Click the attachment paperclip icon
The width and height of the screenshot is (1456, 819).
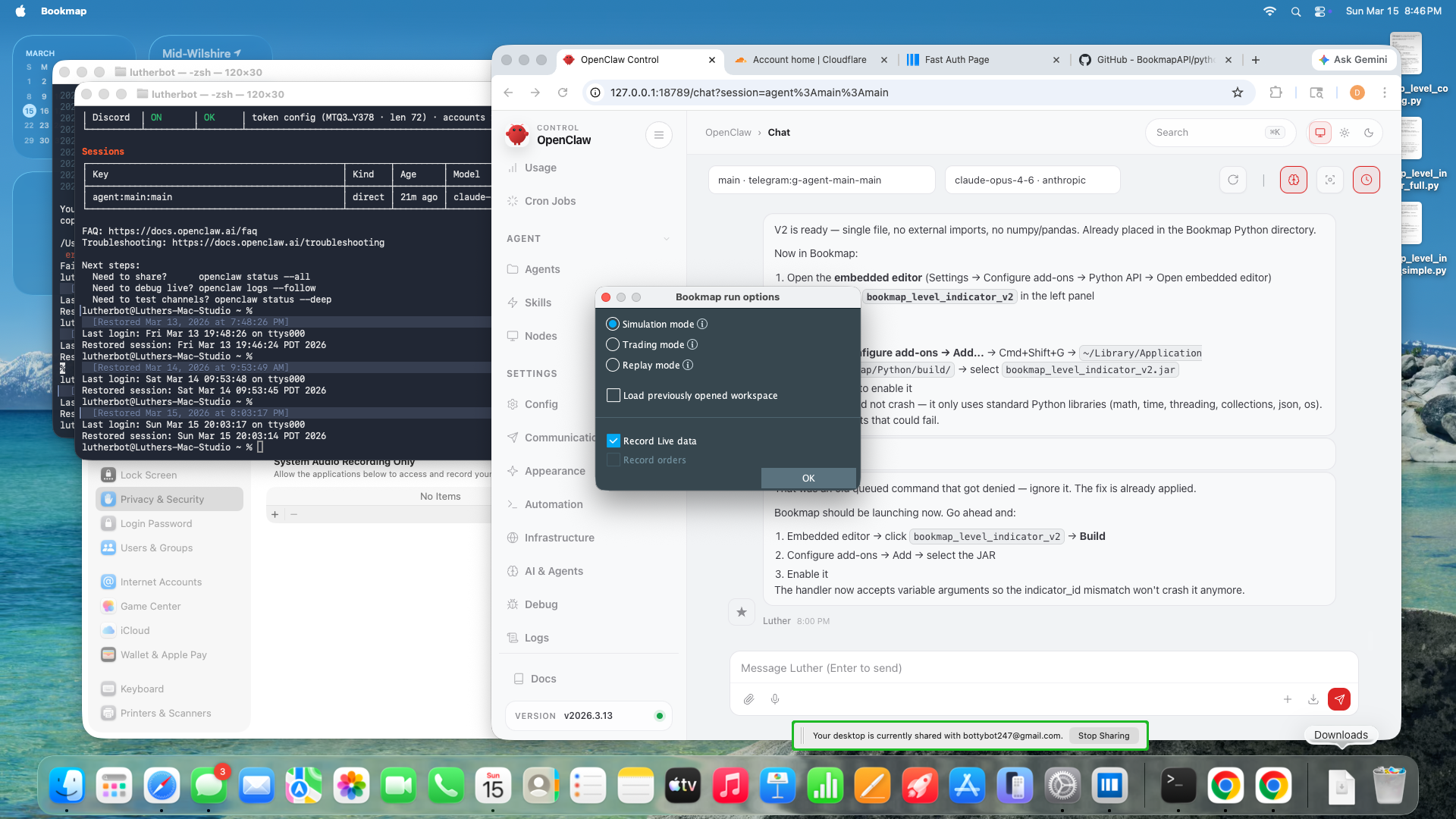click(x=748, y=699)
